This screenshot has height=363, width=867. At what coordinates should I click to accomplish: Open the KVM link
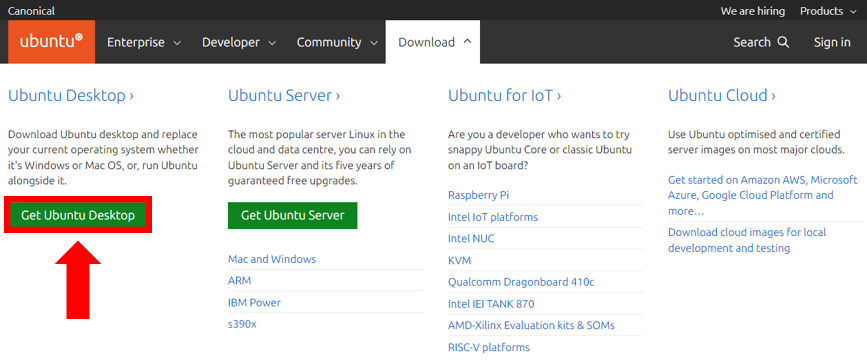coord(459,260)
